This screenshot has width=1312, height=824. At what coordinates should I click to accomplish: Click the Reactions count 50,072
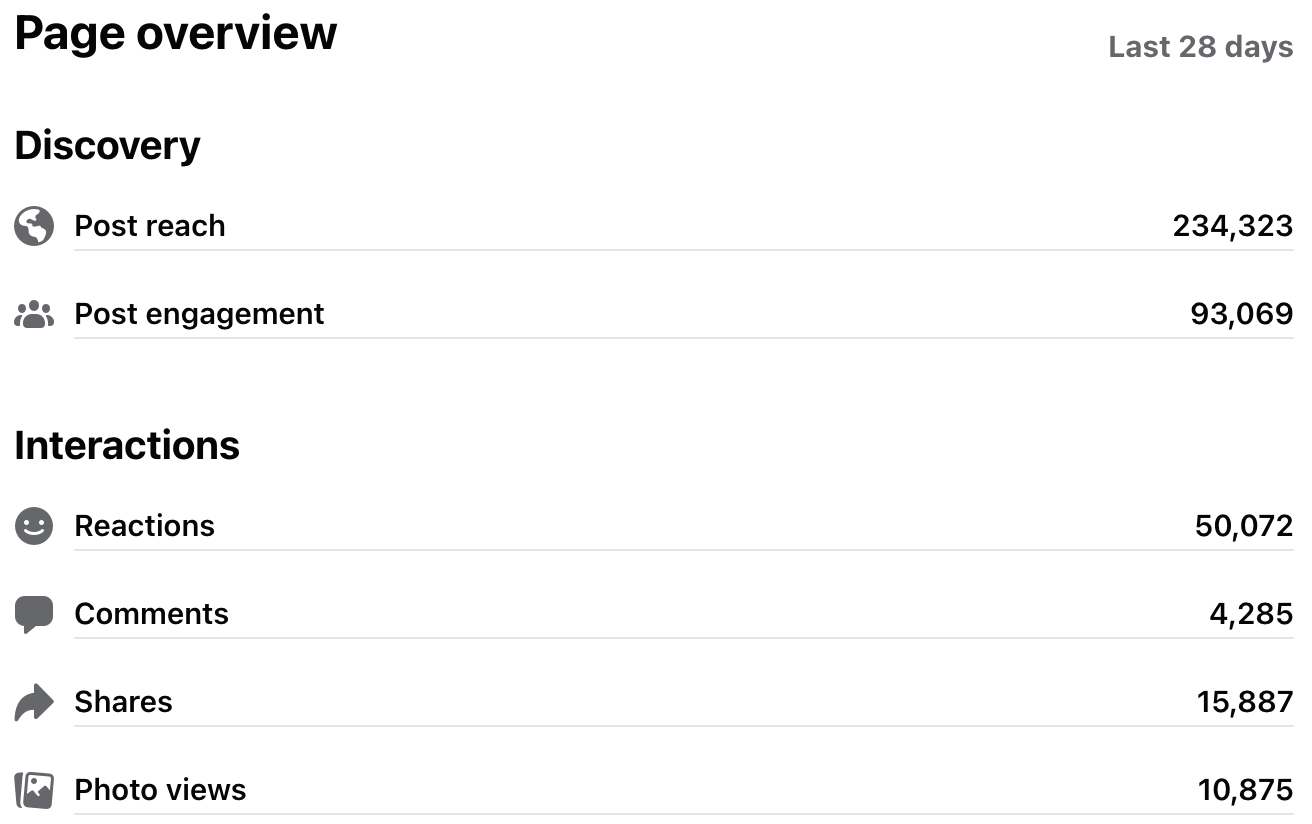click(x=1243, y=526)
